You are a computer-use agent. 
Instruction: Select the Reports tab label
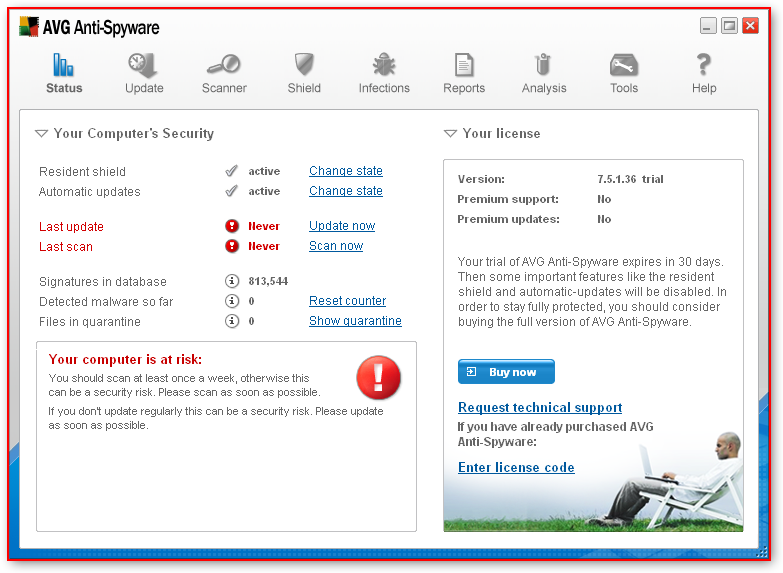pos(464,88)
